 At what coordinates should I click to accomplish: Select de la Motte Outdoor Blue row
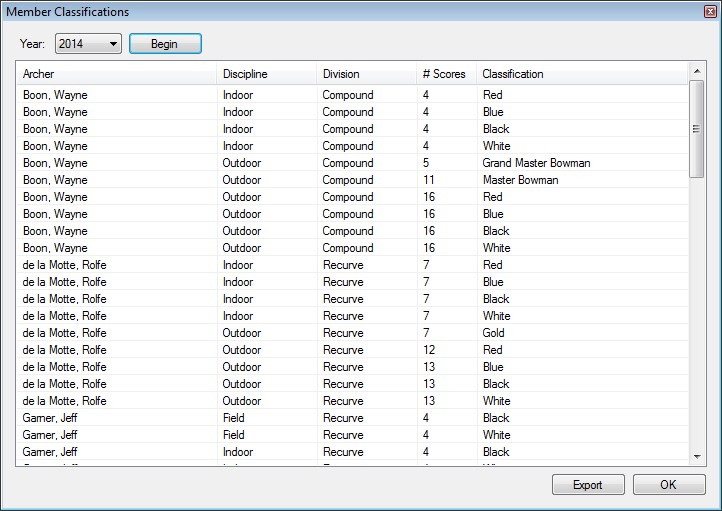coord(353,367)
